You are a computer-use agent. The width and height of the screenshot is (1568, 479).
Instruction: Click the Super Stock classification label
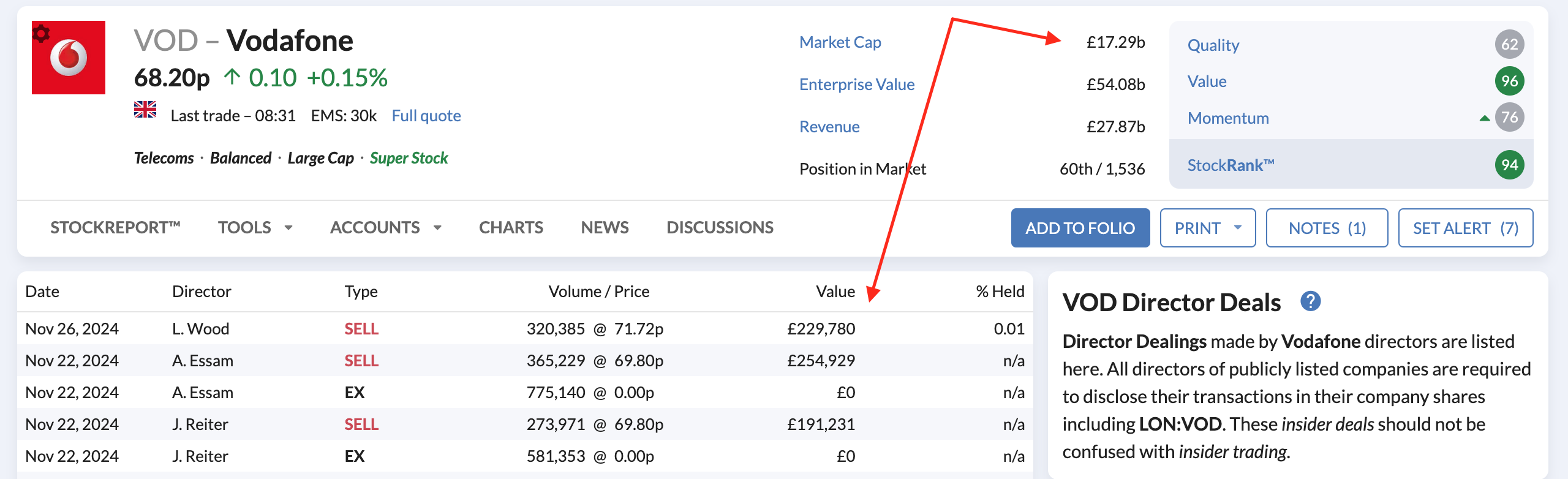click(x=409, y=158)
